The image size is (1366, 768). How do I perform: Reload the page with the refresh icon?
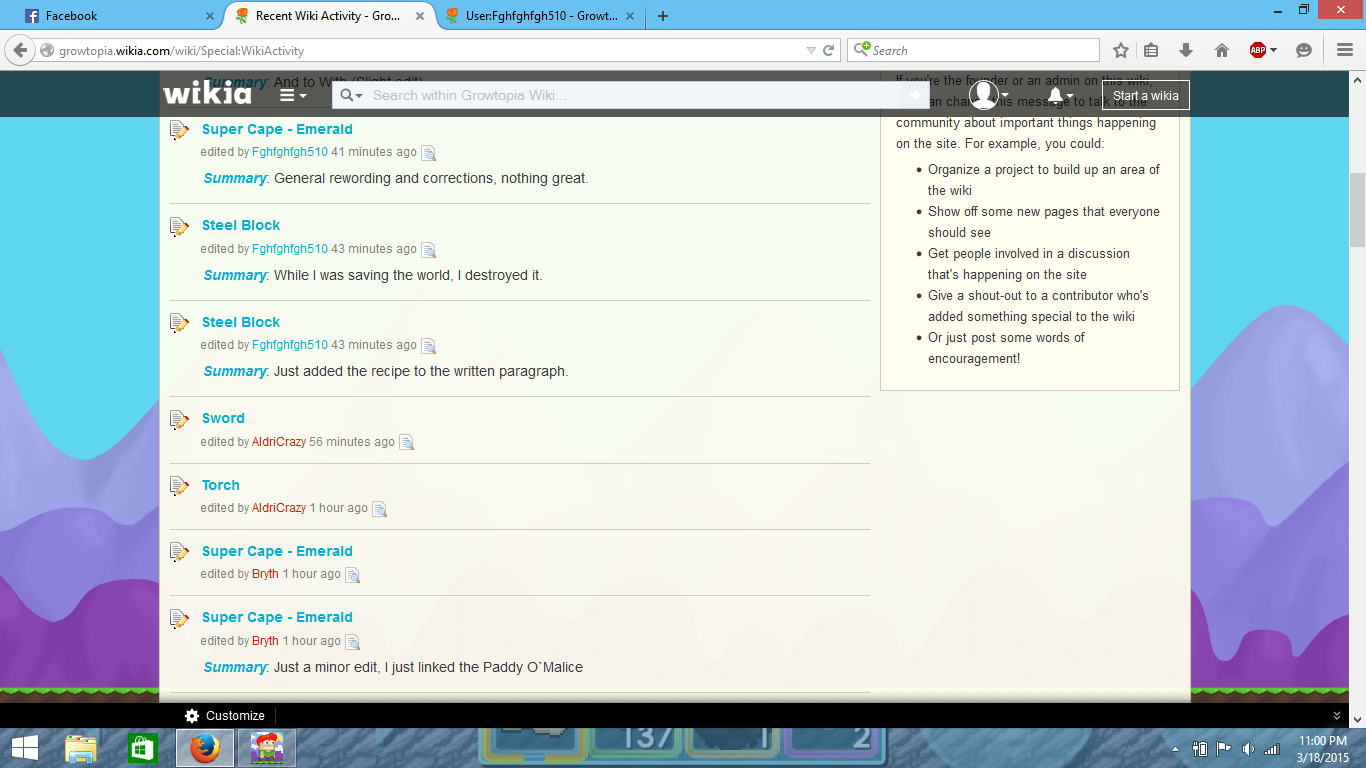pos(829,50)
